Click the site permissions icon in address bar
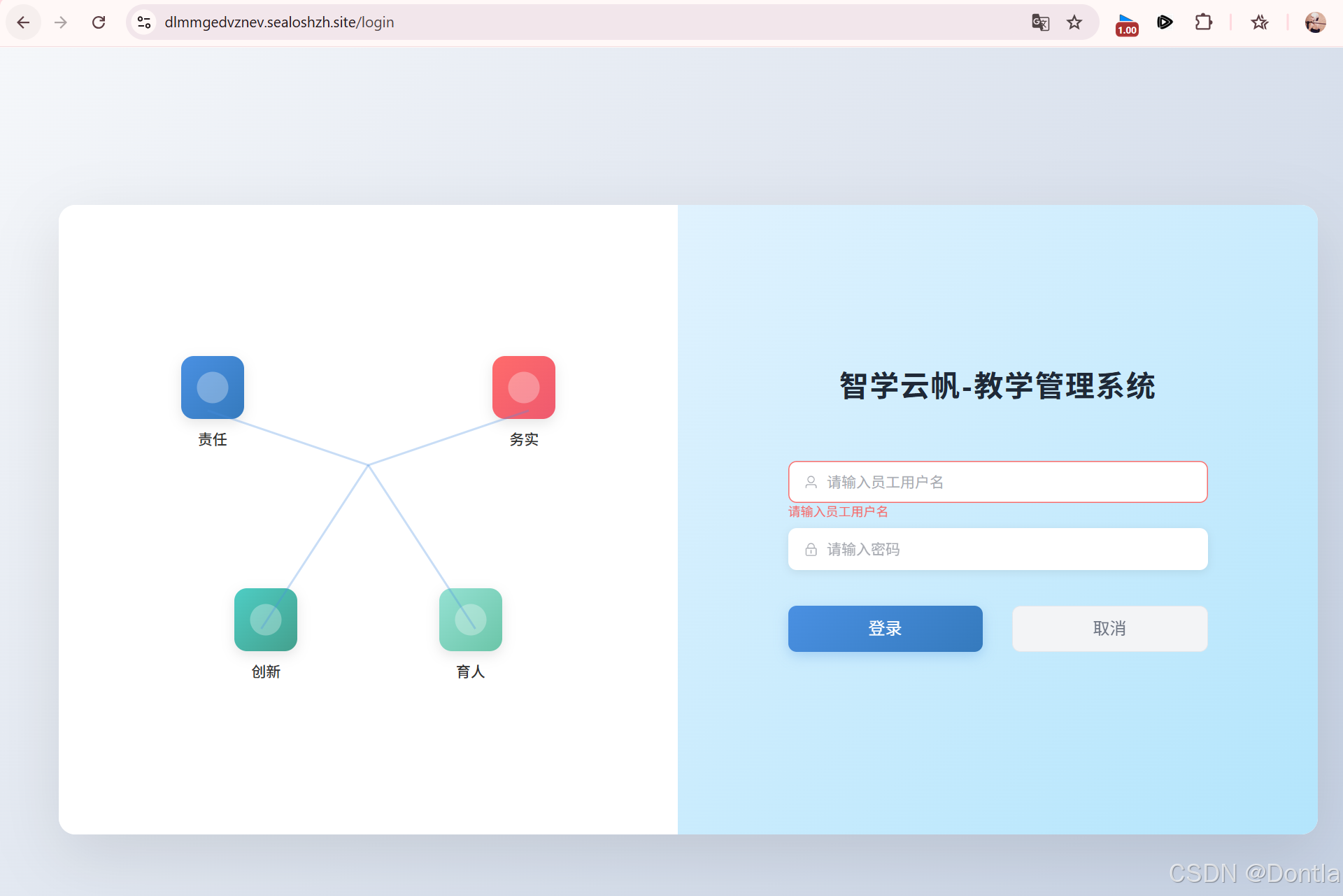The width and height of the screenshot is (1343, 896). (143, 22)
